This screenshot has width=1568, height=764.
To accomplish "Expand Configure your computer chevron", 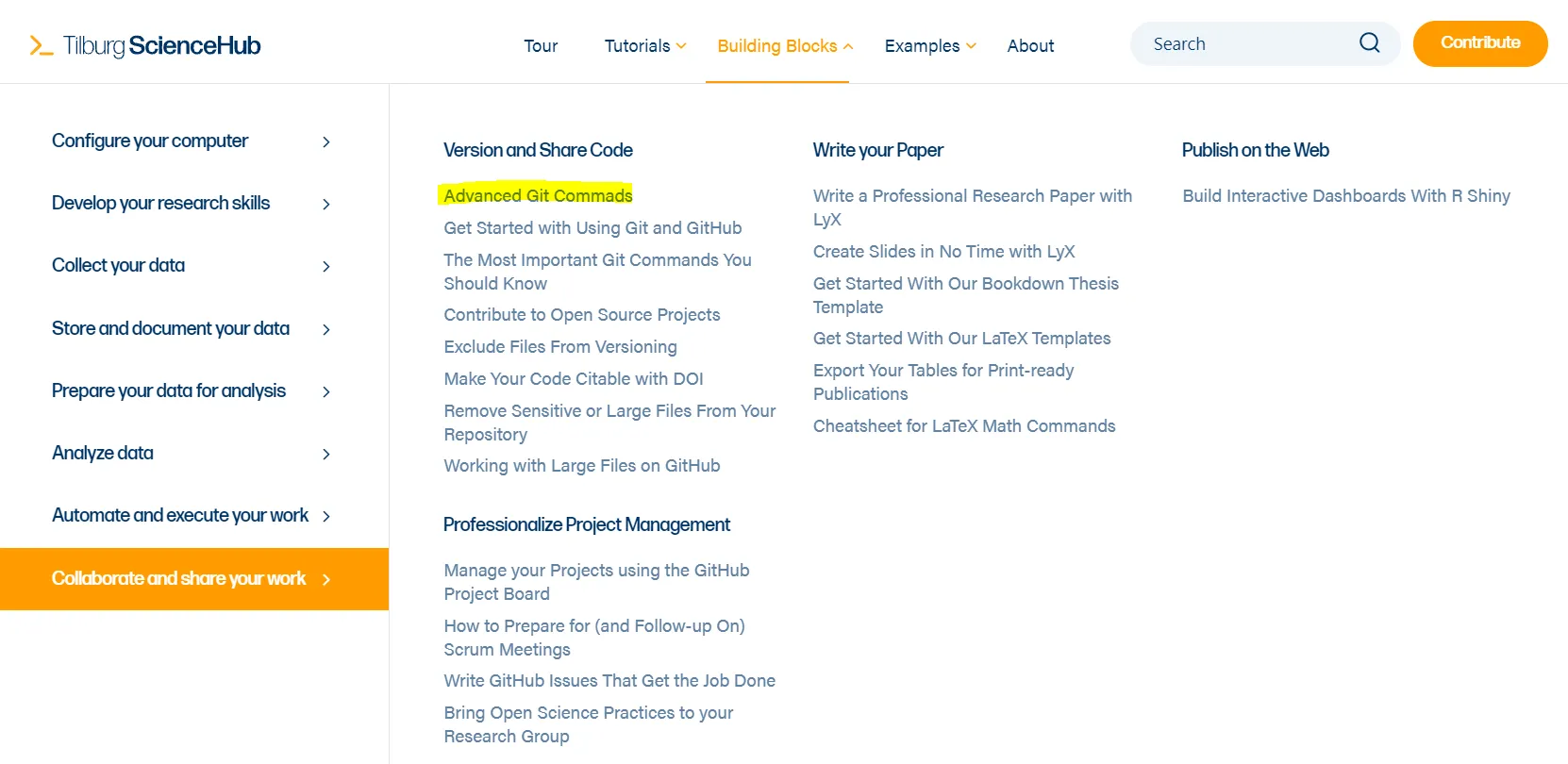I will (x=326, y=141).
